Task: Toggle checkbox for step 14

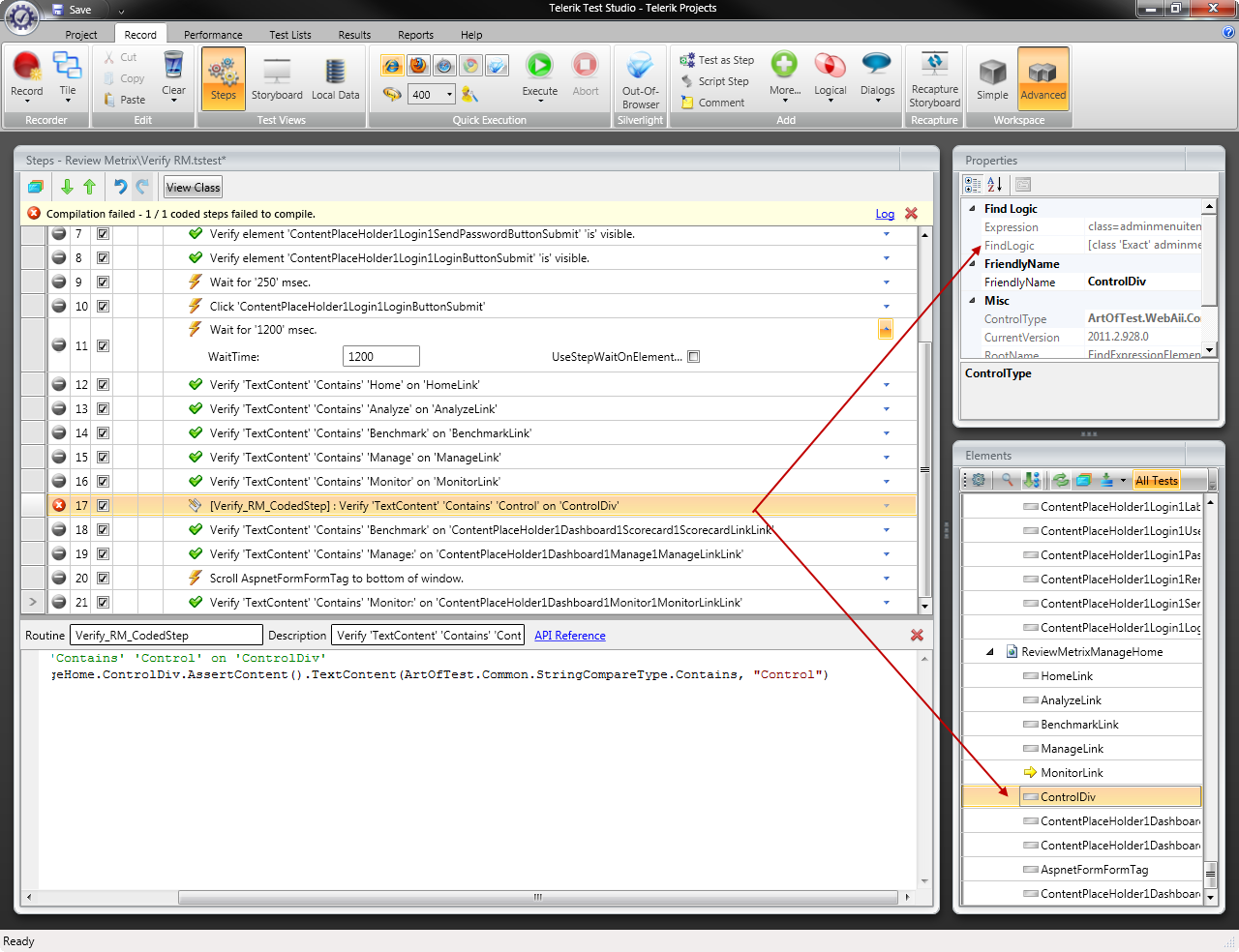Action: click(103, 433)
